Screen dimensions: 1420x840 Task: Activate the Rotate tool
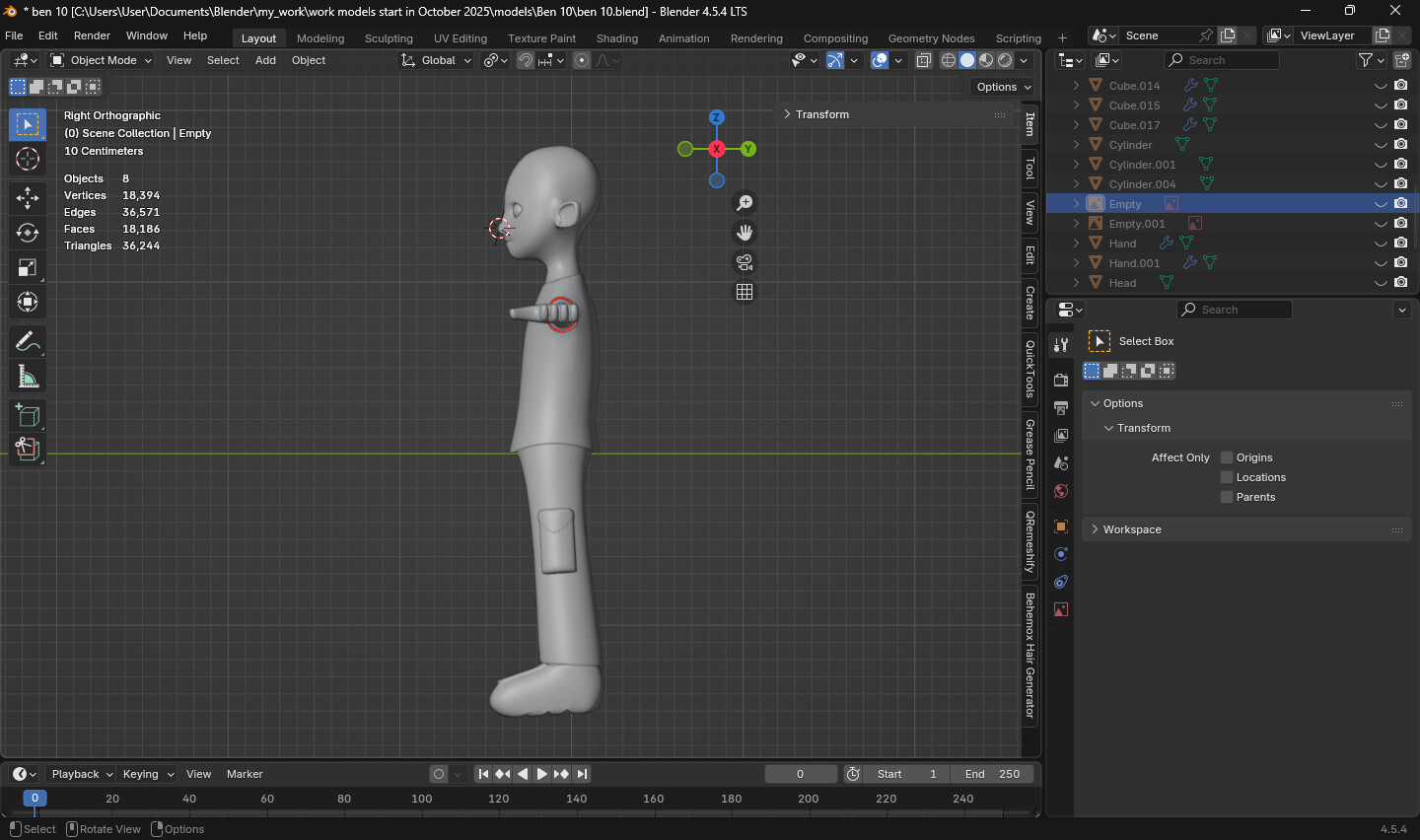tap(28, 233)
